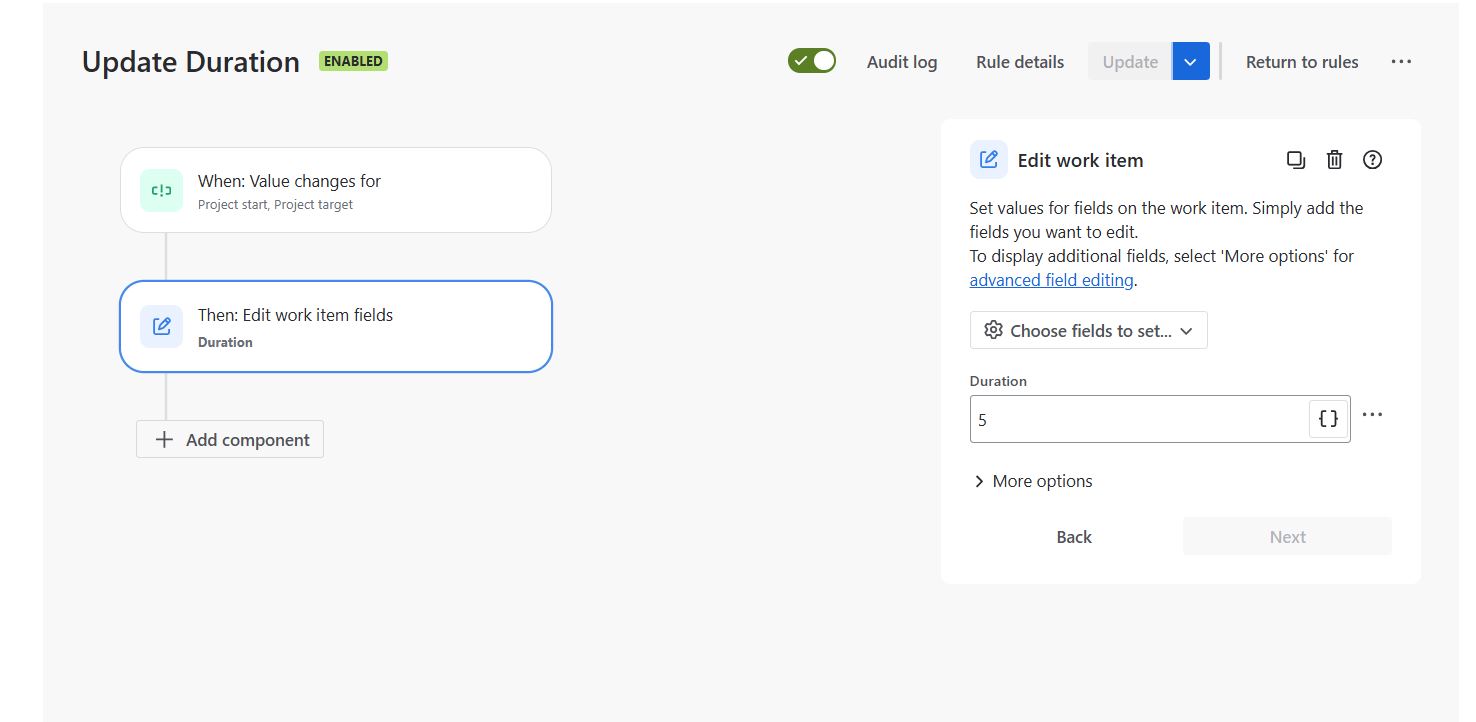This screenshot has height=722, width=1476.
Task: Open help via the question mark icon
Action: [1372, 159]
